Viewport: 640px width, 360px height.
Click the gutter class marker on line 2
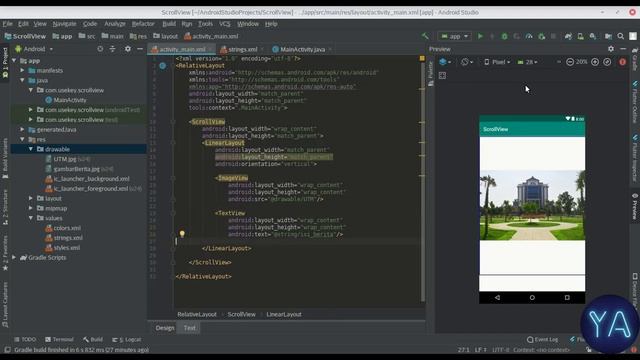point(162,66)
